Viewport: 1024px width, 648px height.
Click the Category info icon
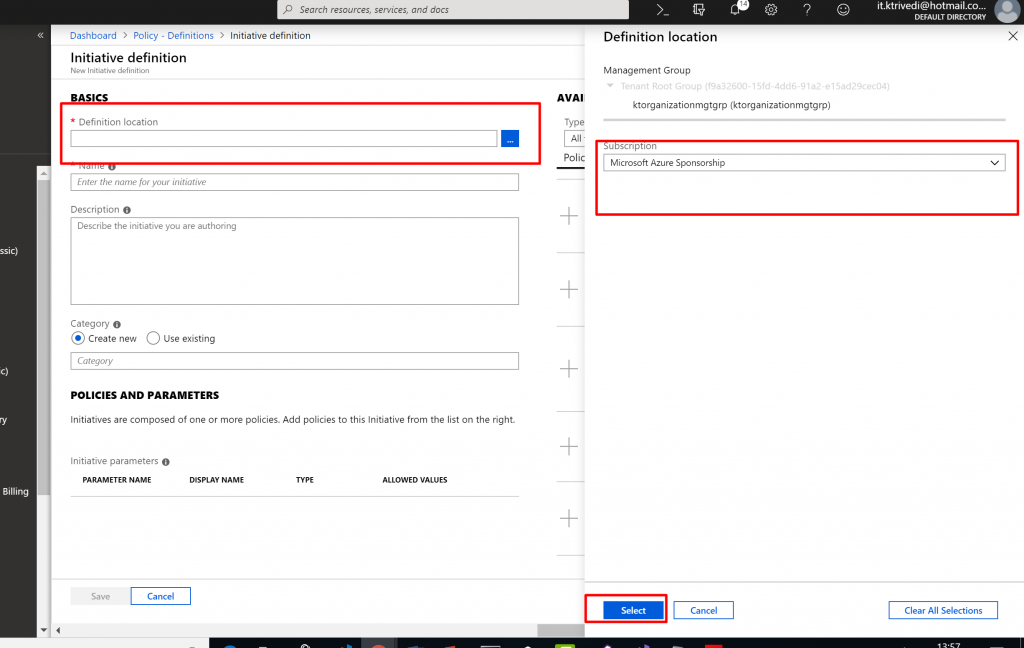(117, 324)
